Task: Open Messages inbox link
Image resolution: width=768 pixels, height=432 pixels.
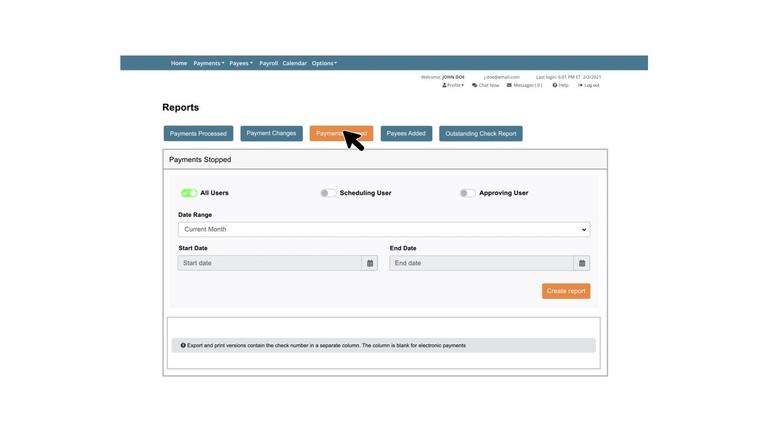Action: [525, 85]
